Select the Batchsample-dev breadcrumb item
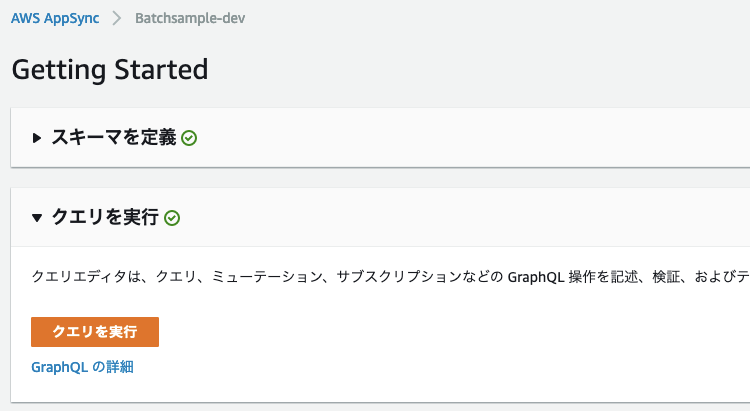 [190, 18]
